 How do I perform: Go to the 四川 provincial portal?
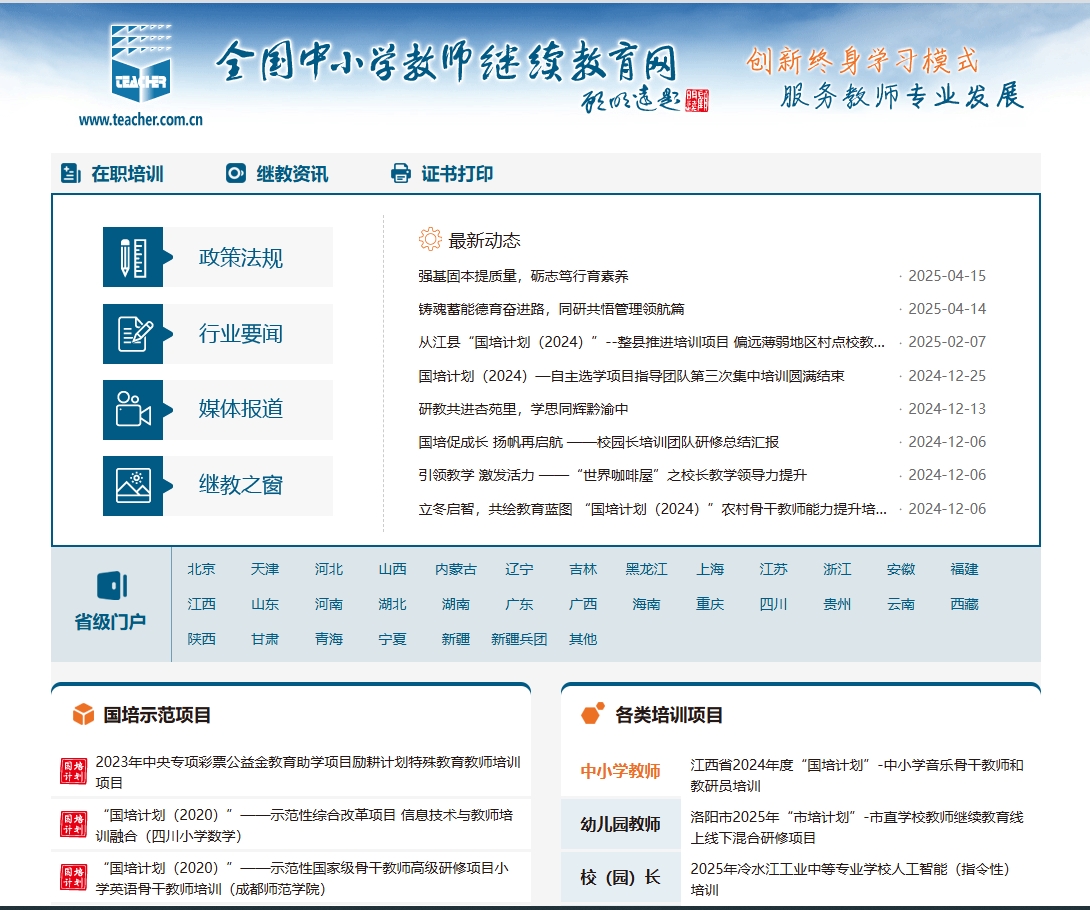[x=774, y=604]
